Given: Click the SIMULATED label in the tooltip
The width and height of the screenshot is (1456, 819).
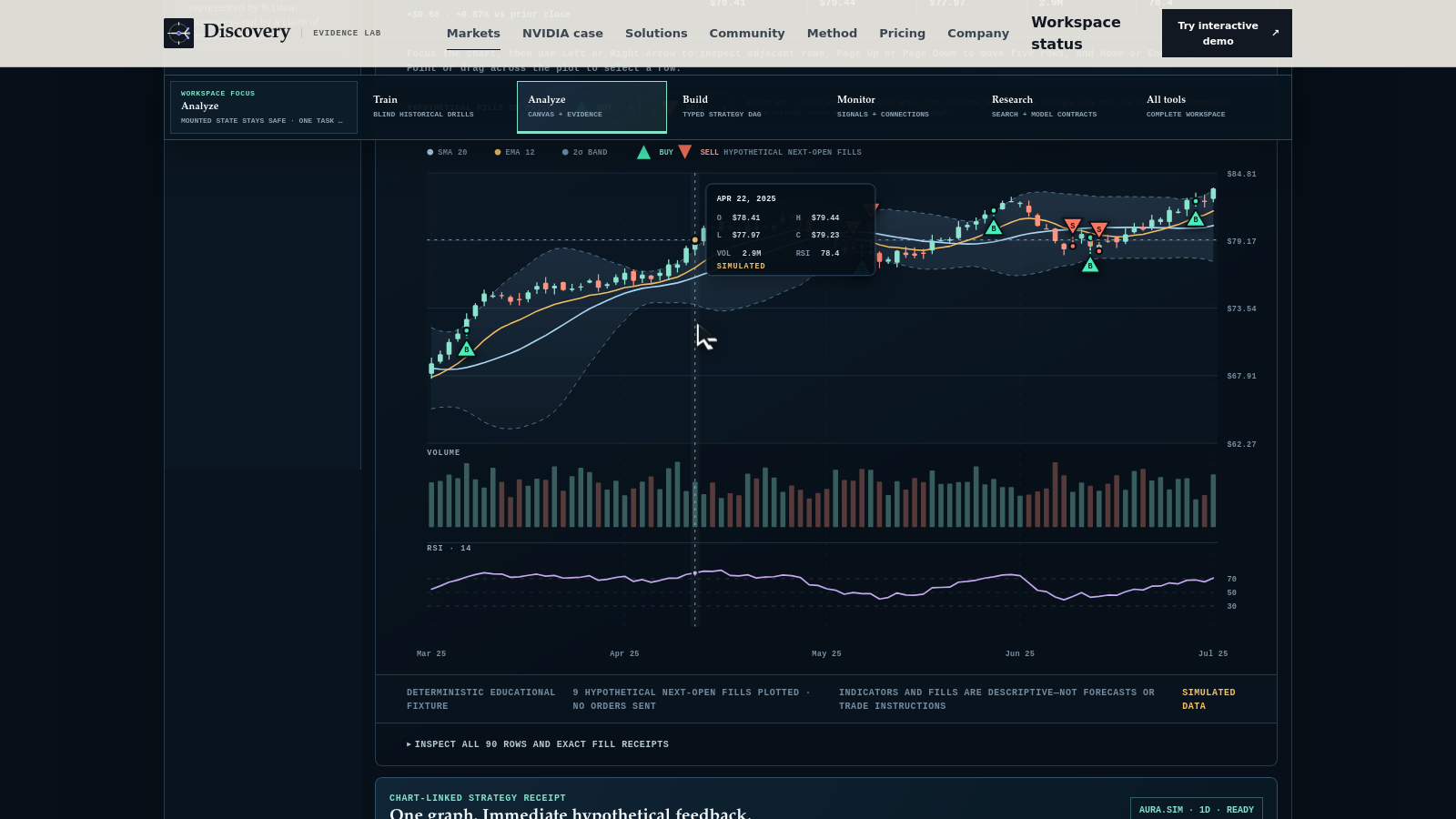Looking at the screenshot, I should pos(741,266).
